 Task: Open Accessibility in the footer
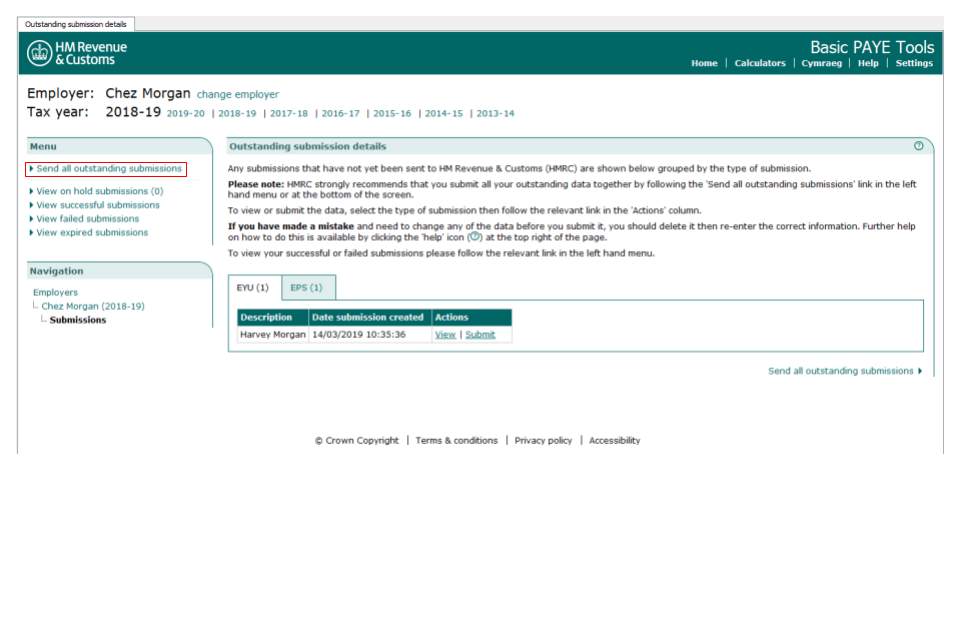pos(615,440)
